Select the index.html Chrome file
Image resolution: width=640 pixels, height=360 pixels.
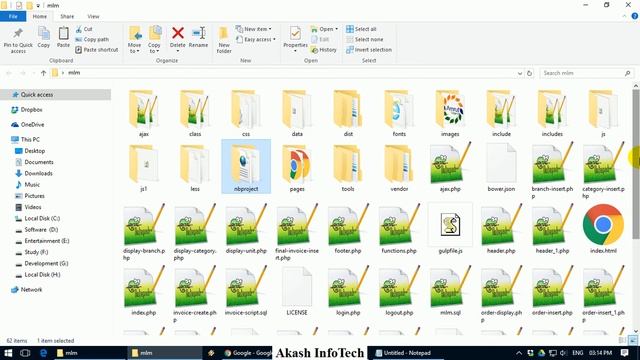click(x=603, y=229)
